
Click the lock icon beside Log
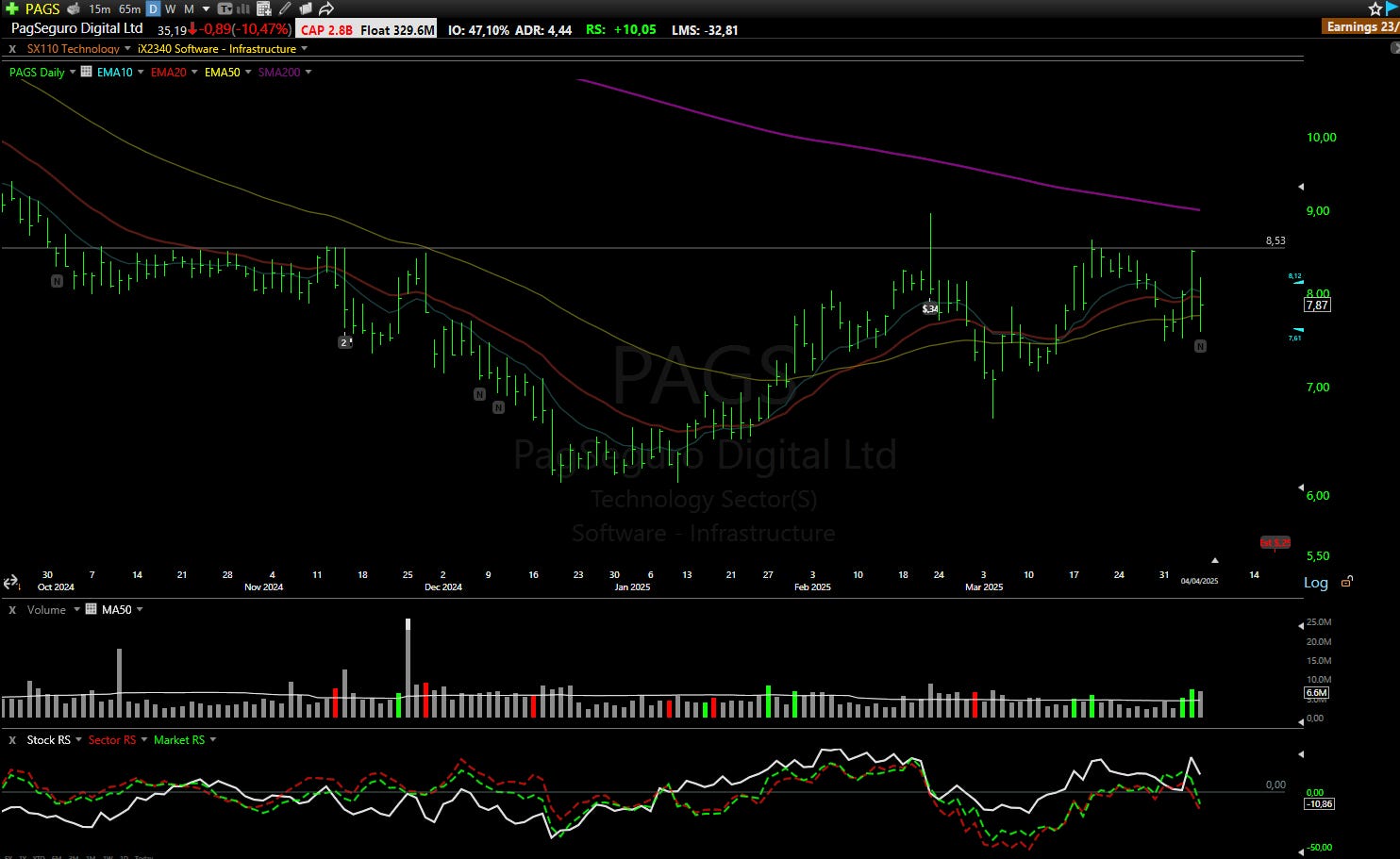point(1347,582)
